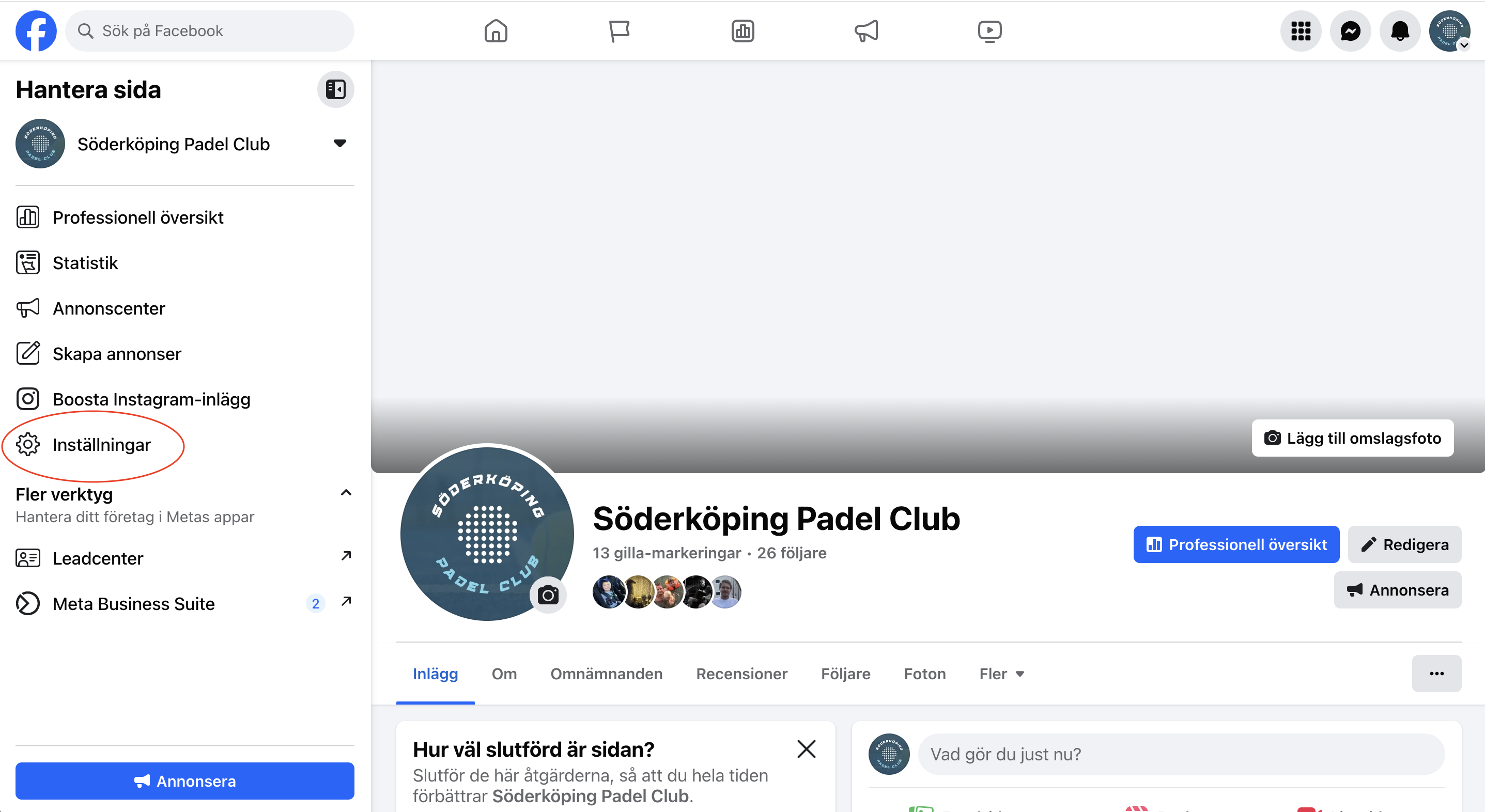Image resolution: width=1485 pixels, height=812 pixels.
Task: Click Lägg till omslagsfoto button
Action: 1352,438
